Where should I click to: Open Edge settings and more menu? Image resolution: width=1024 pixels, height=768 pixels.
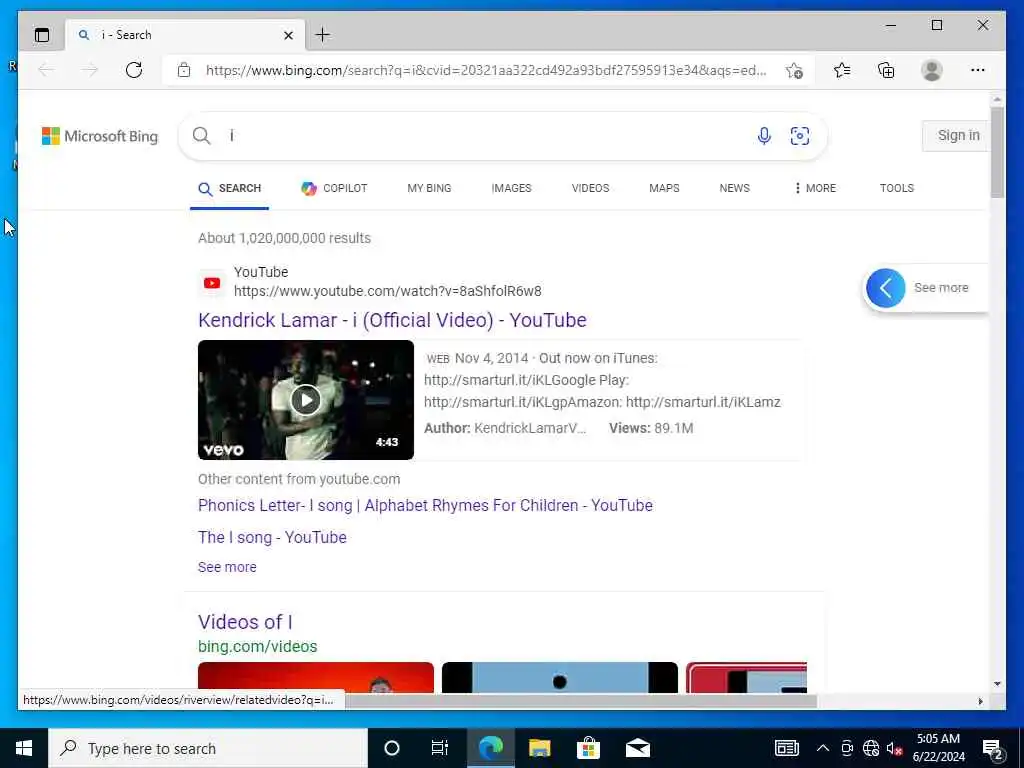(978, 70)
